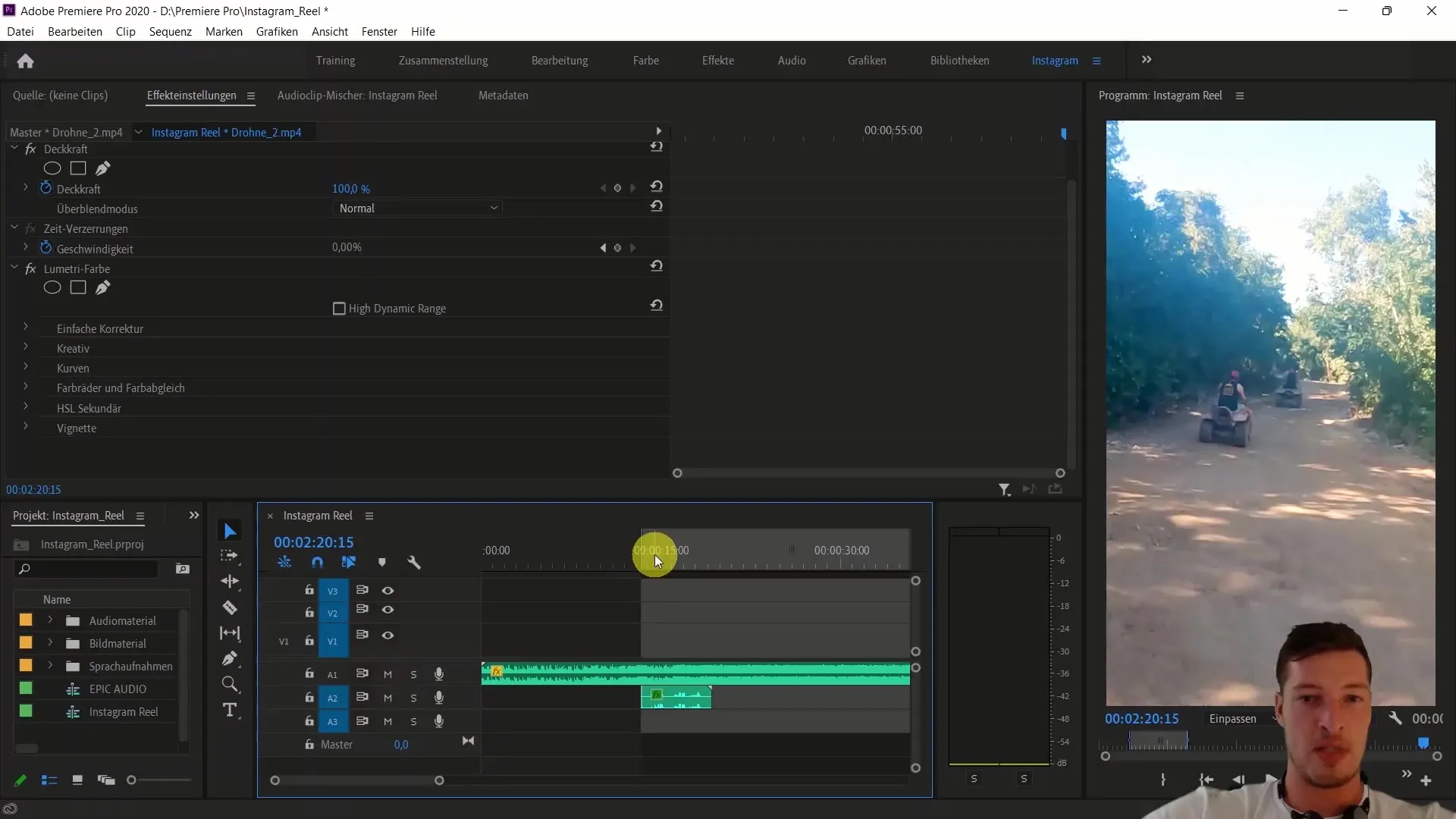Open the Datei menu
This screenshot has width=1456, height=819.
point(20,32)
